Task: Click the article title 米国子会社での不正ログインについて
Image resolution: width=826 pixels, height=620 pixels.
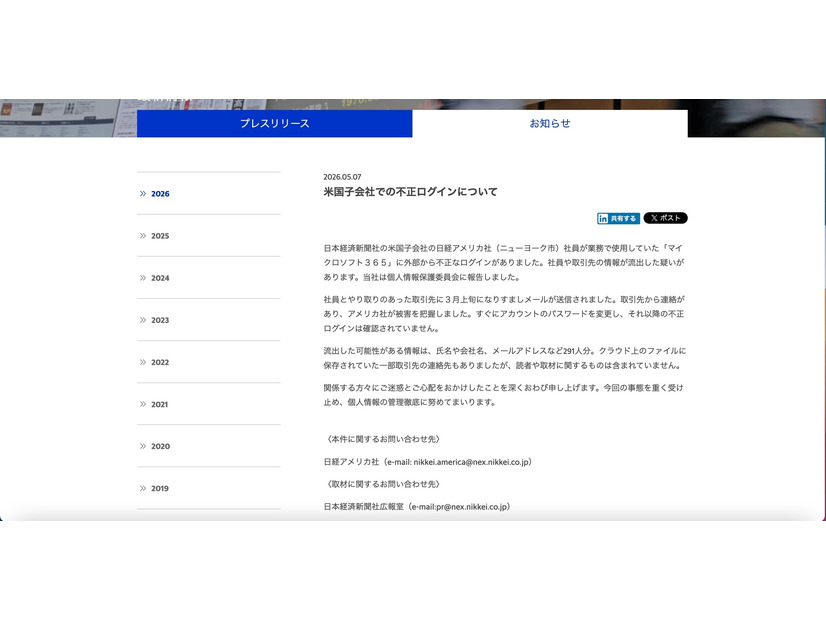Action: click(x=410, y=192)
